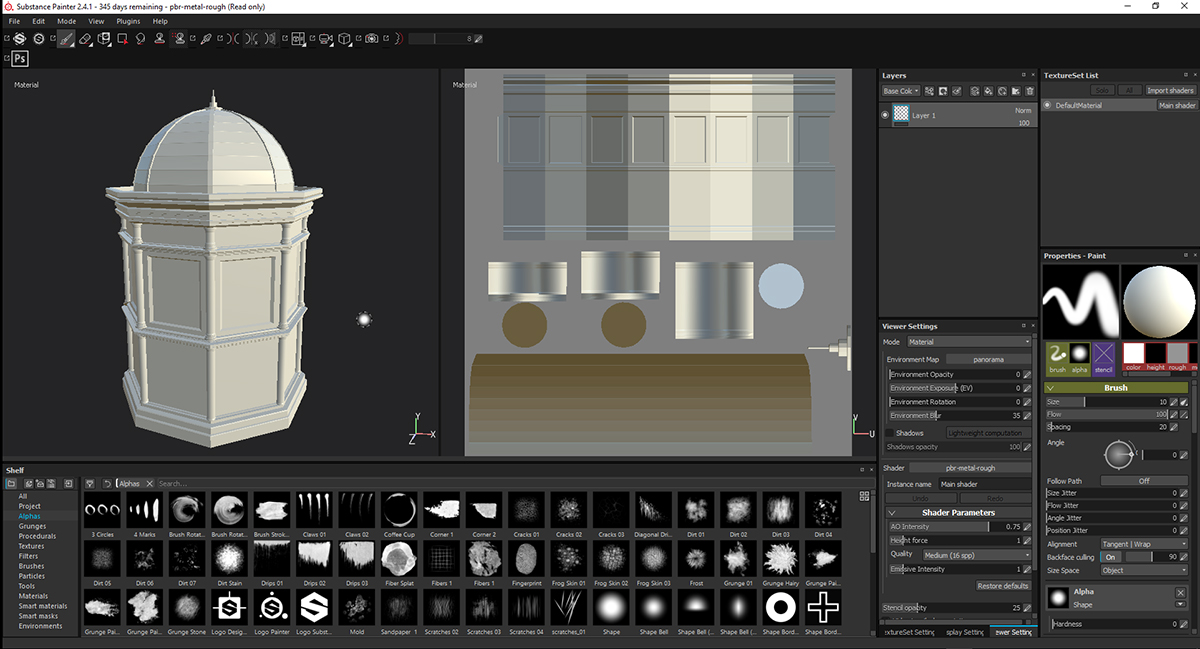Enable the Shadows checkbox
This screenshot has height=649, width=1200.
890,433
